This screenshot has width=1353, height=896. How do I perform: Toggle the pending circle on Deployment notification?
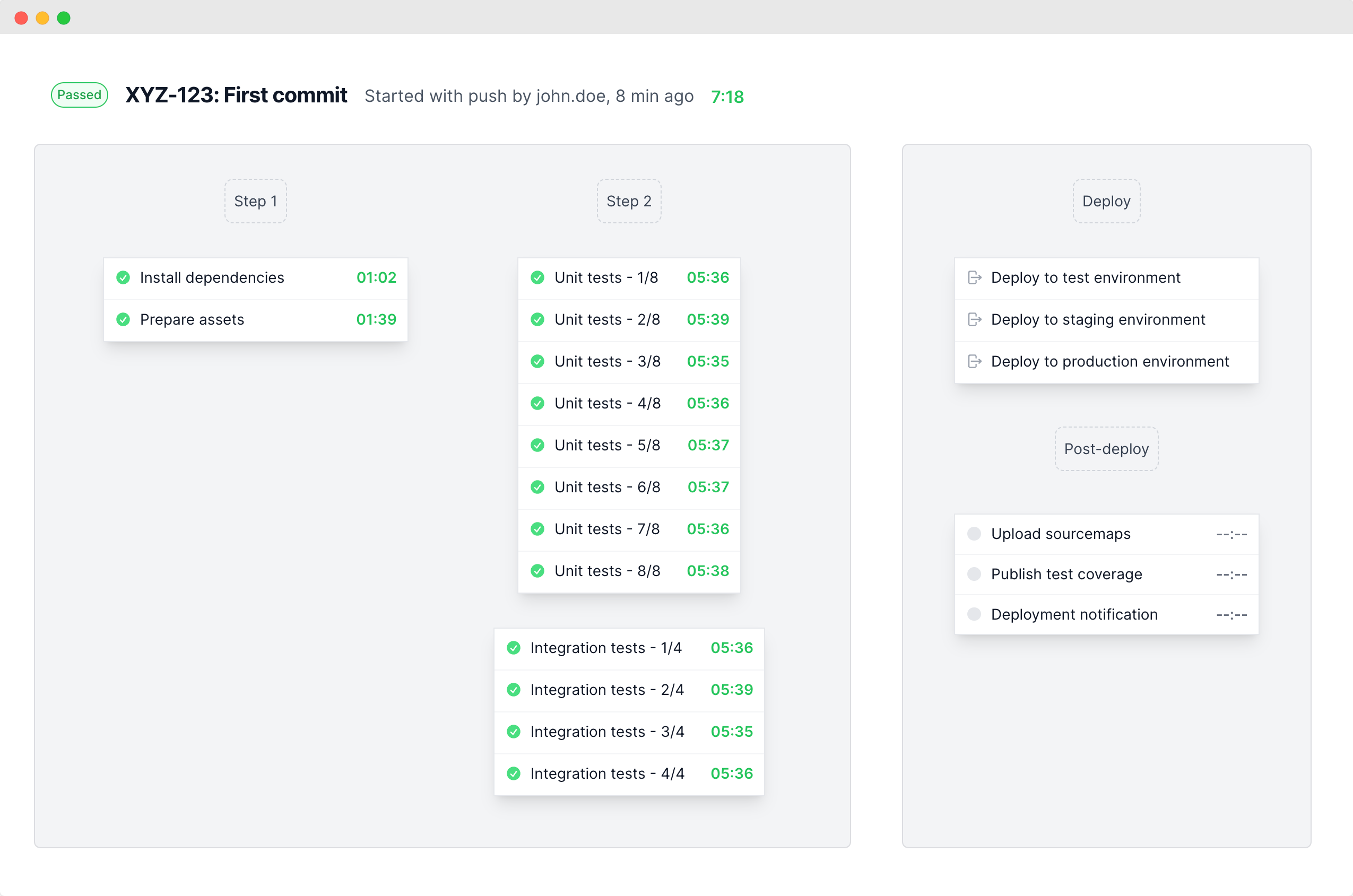[x=974, y=614]
